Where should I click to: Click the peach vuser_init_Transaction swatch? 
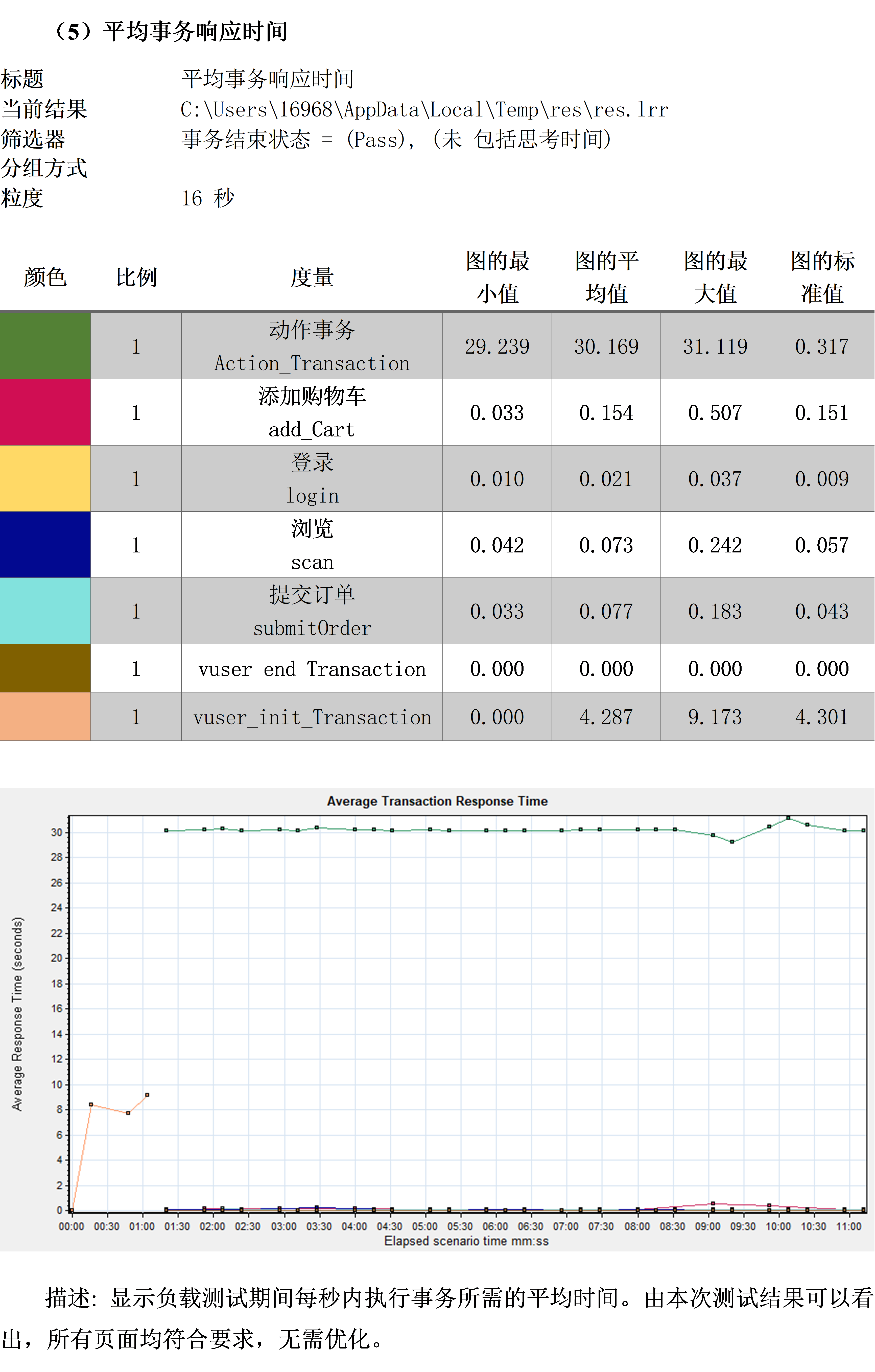coord(45,716)
